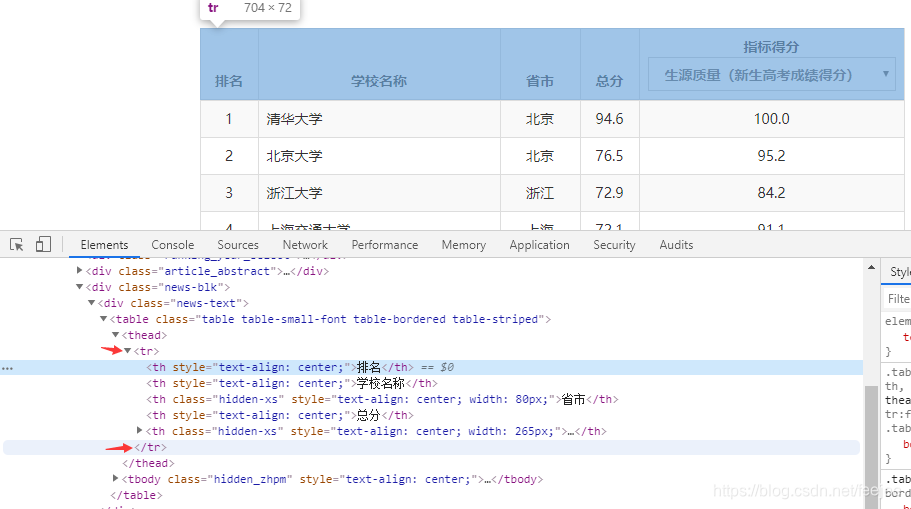The width and height of the screenshot is (911, 509).
Task: Click the 76.5 total score cell
Action: 609,156
